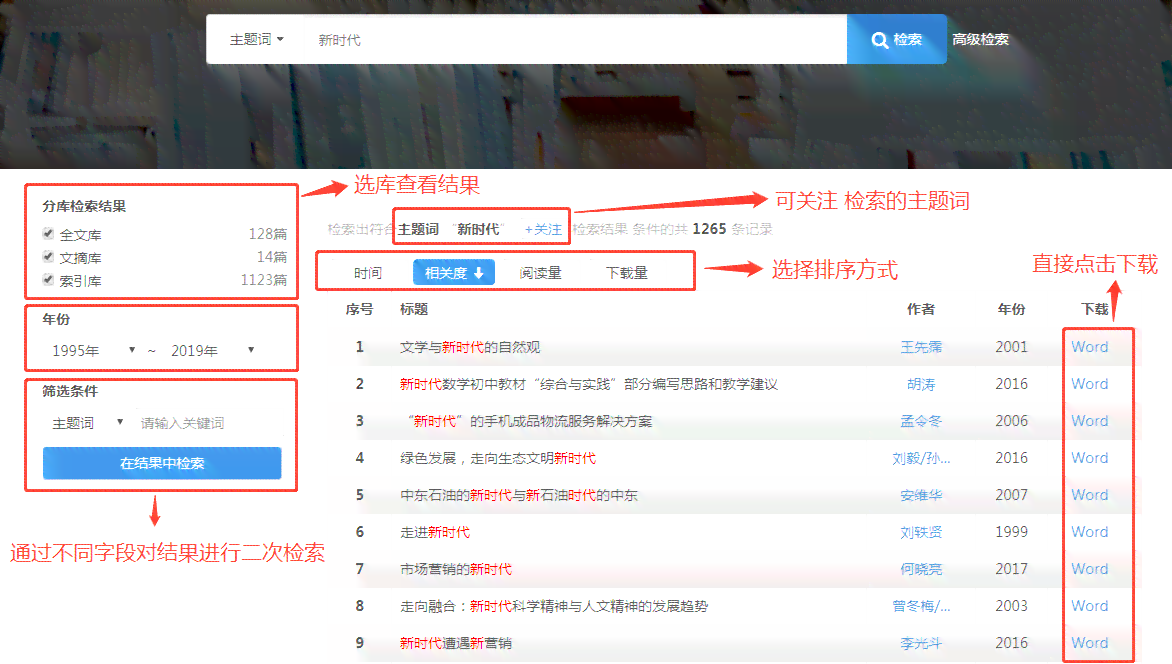Open author 刘毅/孙... page
The height and width of the screenshot is (664, 1172).
(x=921, y=458)
